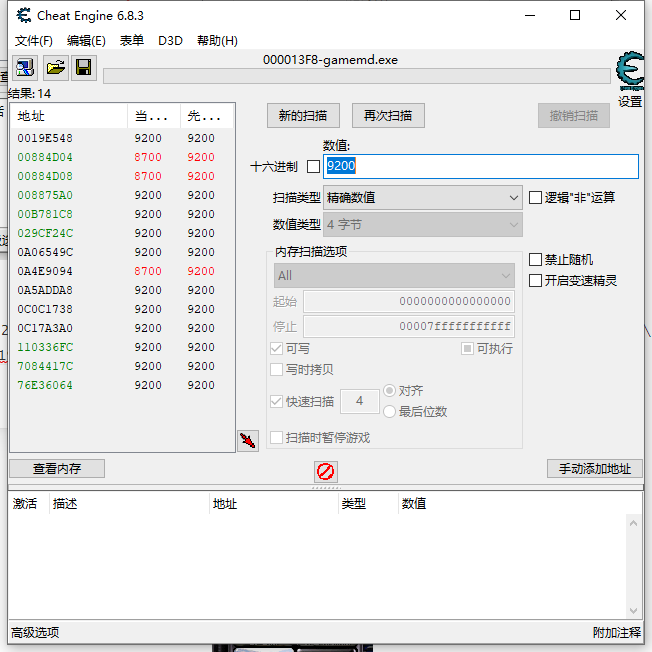Viewport: 652px width, 652px height.
Task: Open the 文件(F) menu
Action: point(34,41)
